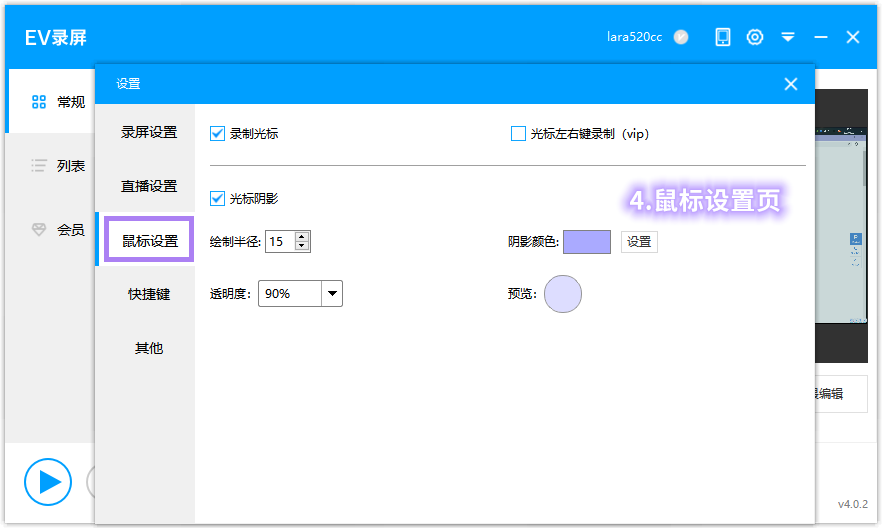
Task: Click the 常规 grid icon in sidebar
Action: coord(39,101)
